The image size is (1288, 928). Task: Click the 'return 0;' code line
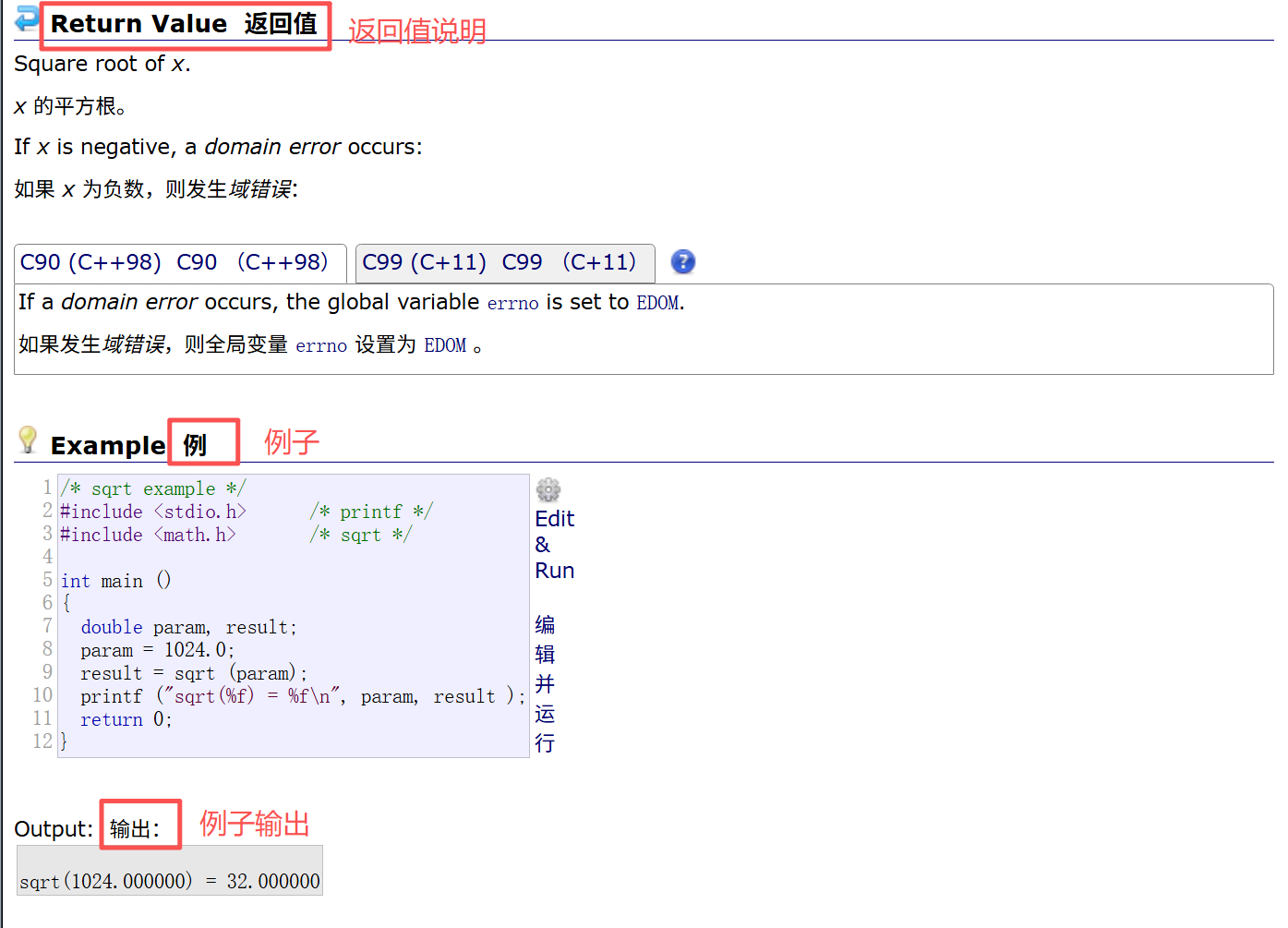point(126,720)
